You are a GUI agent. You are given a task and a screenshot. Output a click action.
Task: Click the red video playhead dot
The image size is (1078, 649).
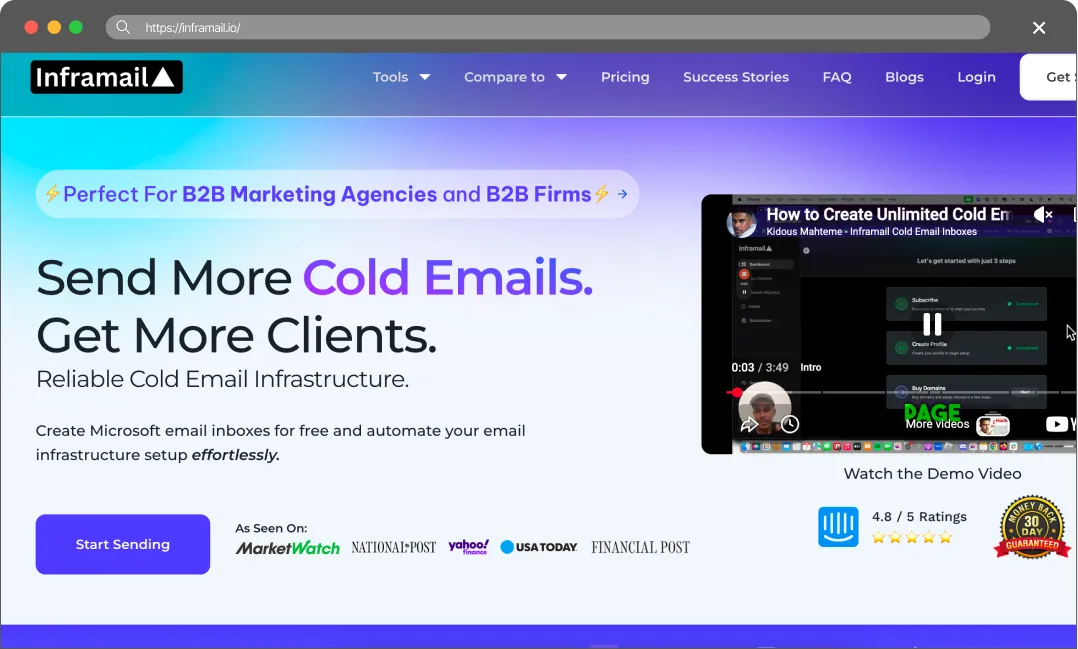click(736, 393)
